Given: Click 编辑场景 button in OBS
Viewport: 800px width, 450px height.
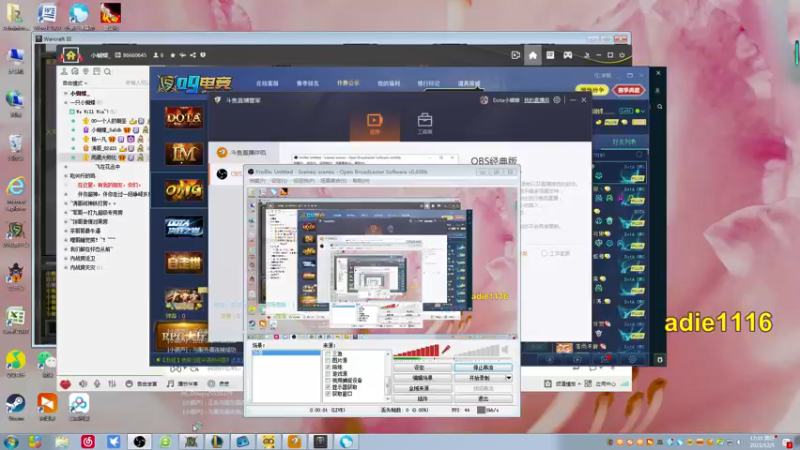Looking at the screenshot, I should pos(422,378).
